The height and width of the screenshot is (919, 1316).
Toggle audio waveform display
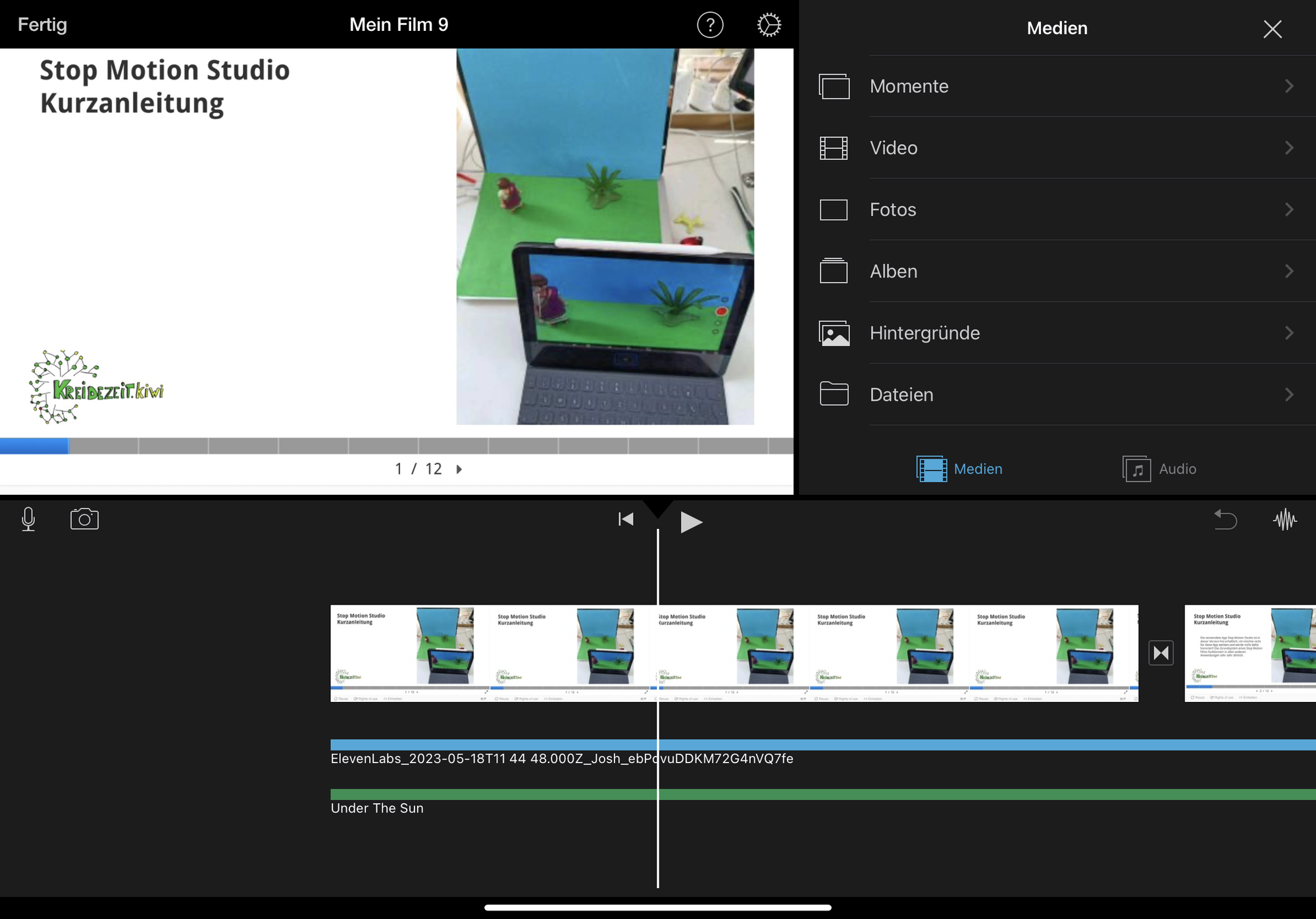[1285, 520]
